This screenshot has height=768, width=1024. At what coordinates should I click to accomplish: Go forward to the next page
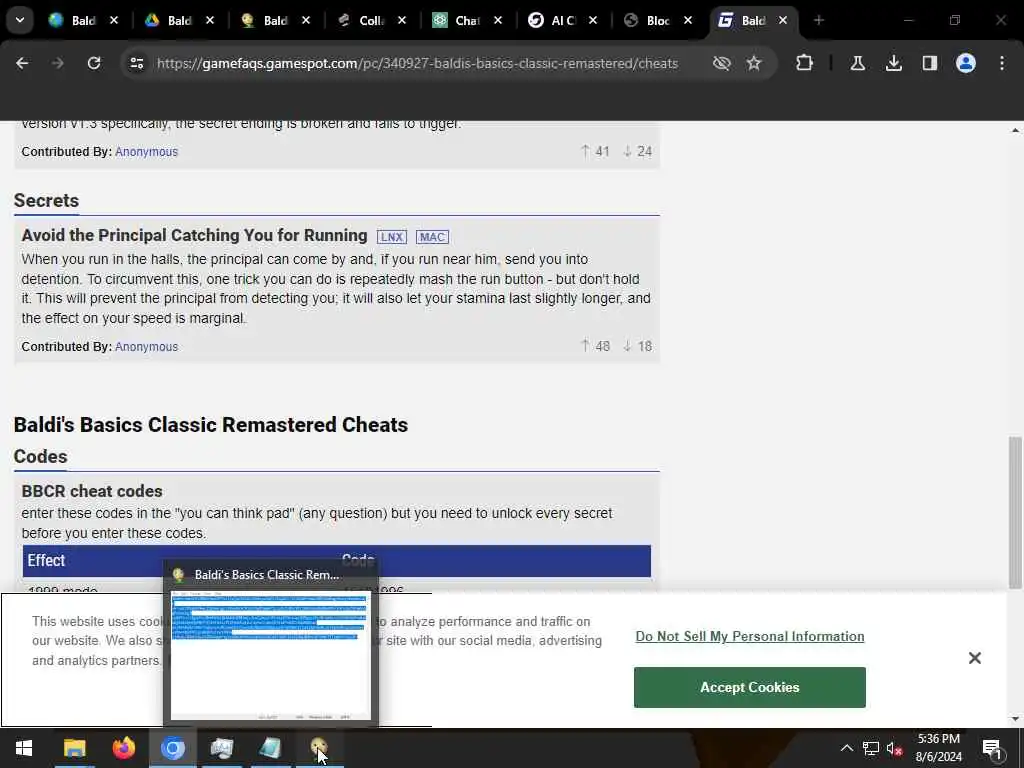pos(57,63)
